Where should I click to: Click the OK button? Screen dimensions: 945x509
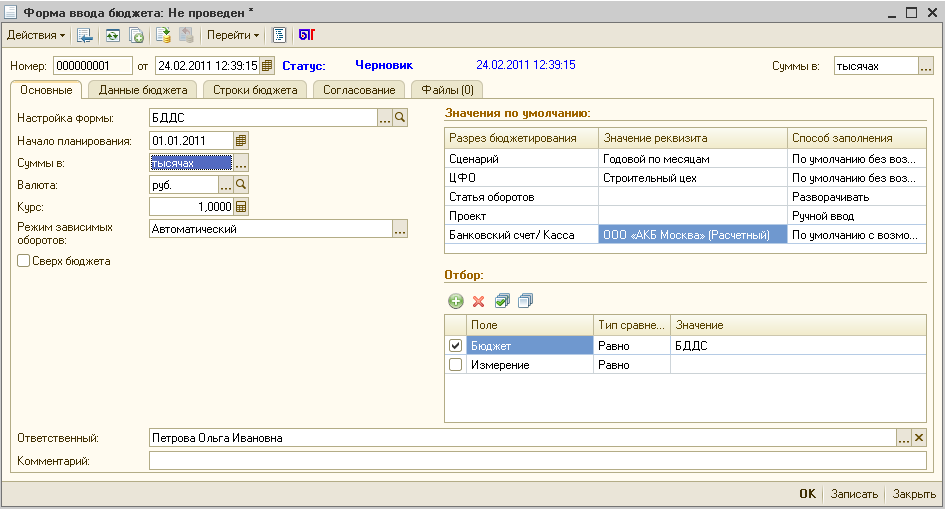coord(807,494)
